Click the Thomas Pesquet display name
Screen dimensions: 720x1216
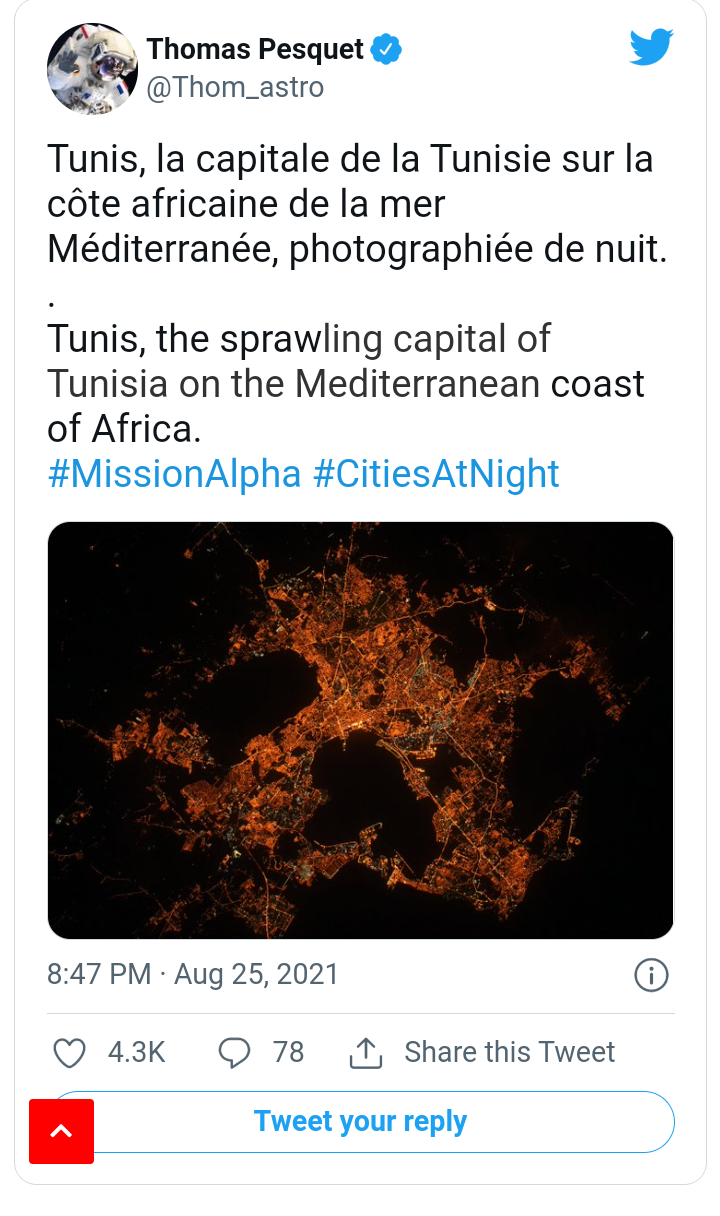tap(255, 48)
